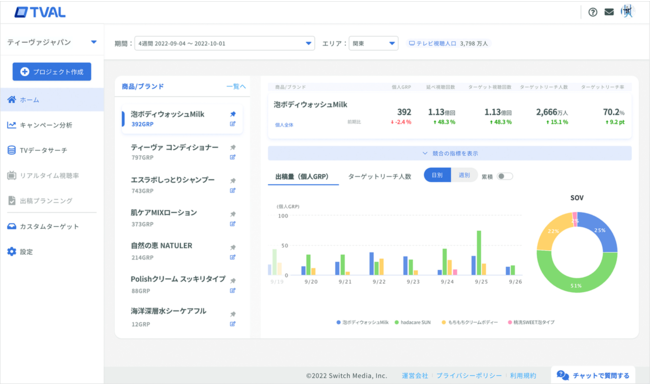Click the TVAL logo
The width and height of the screenshot is (650, 384).
click(x=40, y=12)
